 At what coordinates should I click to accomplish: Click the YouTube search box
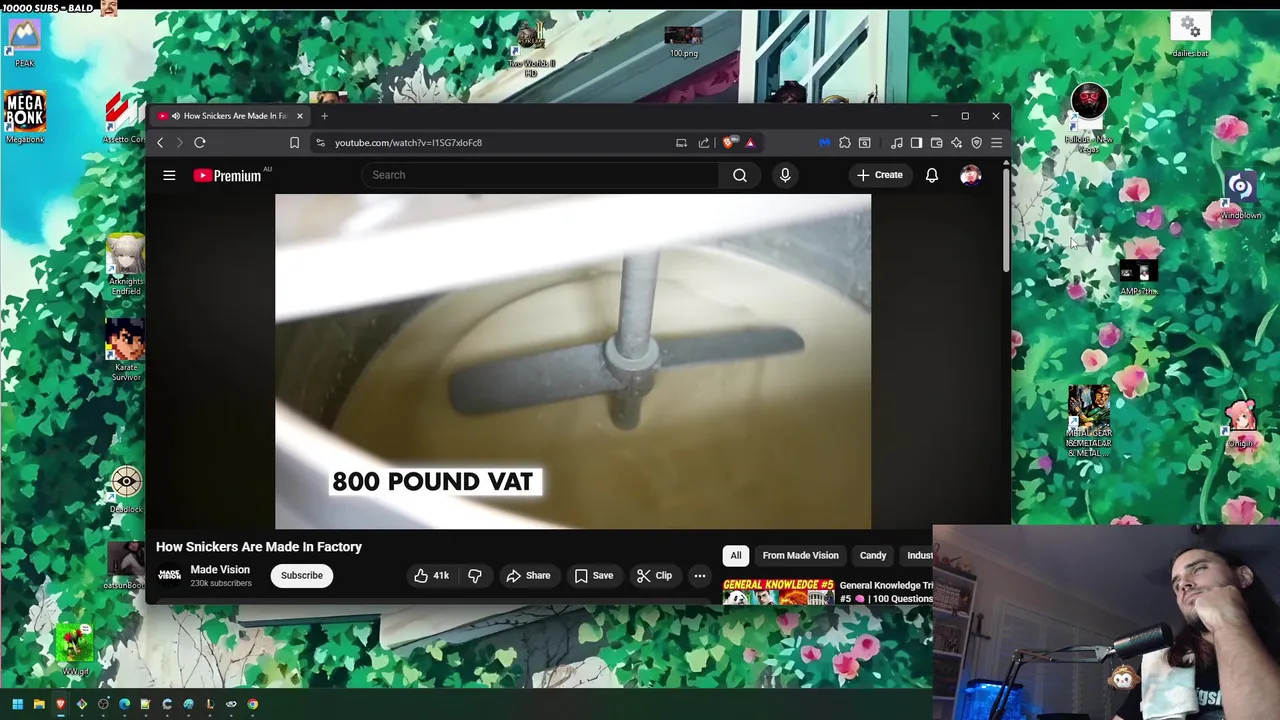pos(540,175)
